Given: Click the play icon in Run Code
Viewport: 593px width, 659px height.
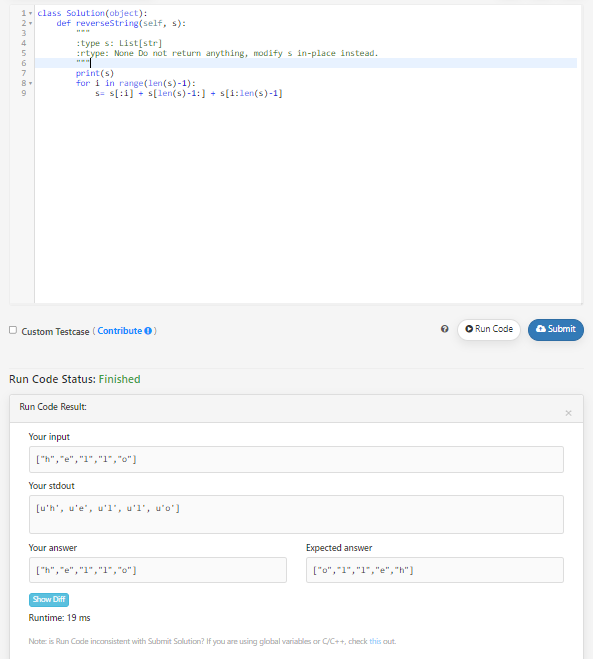Looking at the screenshot, I should (x=469, y=329).
